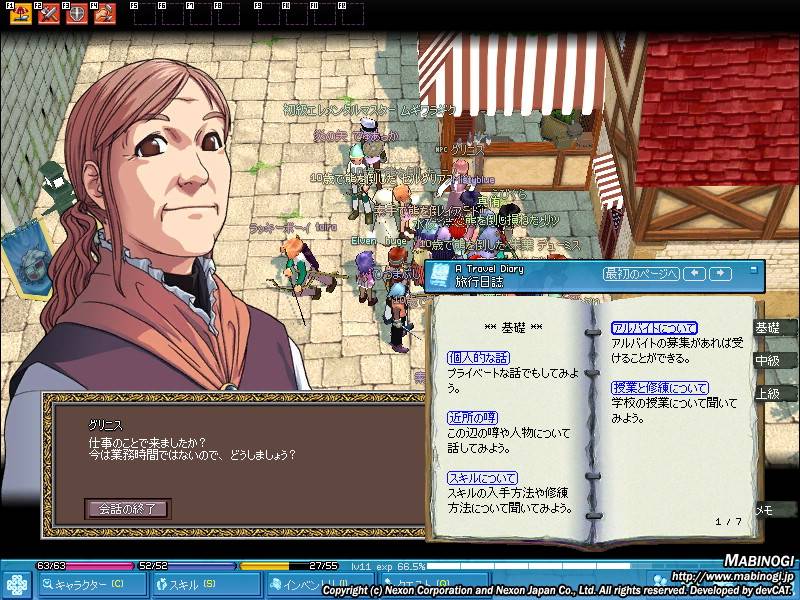Click the blue guild banner flag
Image resolution: width=800 pixels, height=600 pixels.
[28, 259]
